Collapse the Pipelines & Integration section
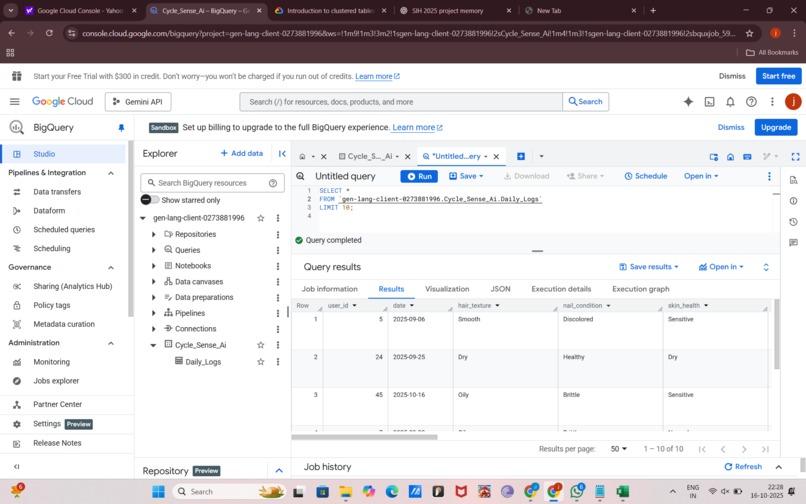Viewport: 806px width, 504px height. click(111, 173)
